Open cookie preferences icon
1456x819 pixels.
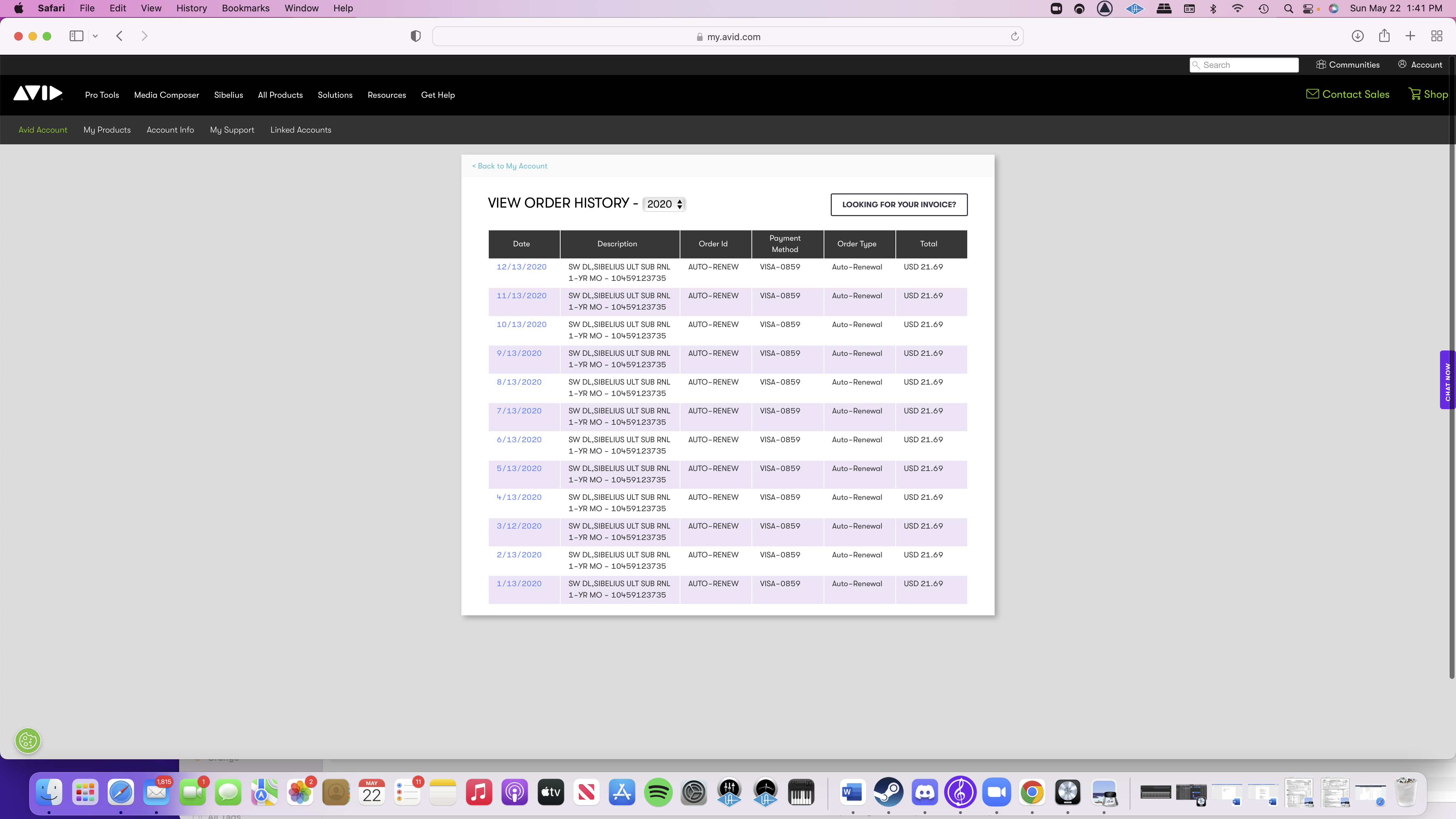tap(28, 740)
